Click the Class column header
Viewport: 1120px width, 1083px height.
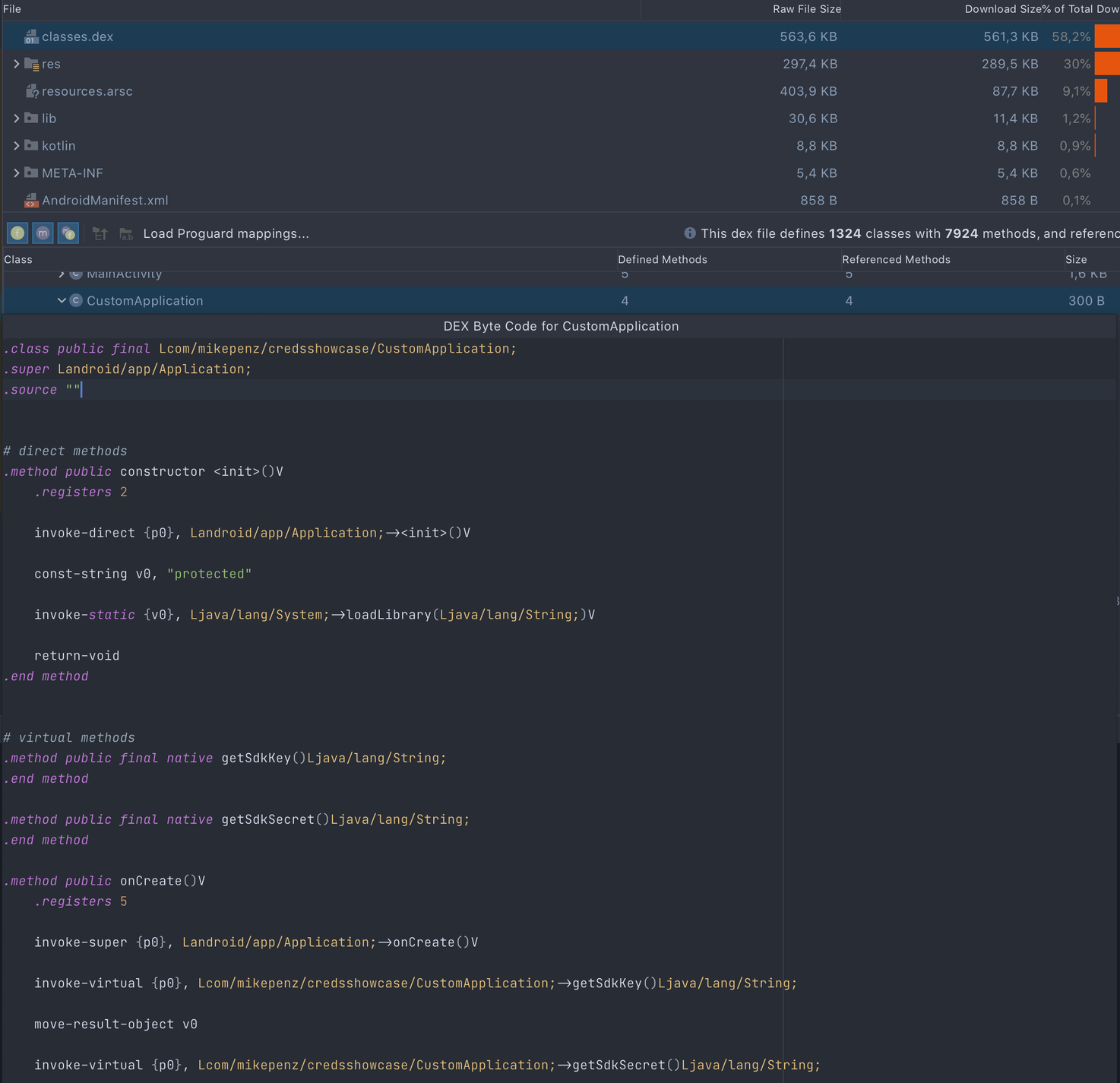pos(18,259)
